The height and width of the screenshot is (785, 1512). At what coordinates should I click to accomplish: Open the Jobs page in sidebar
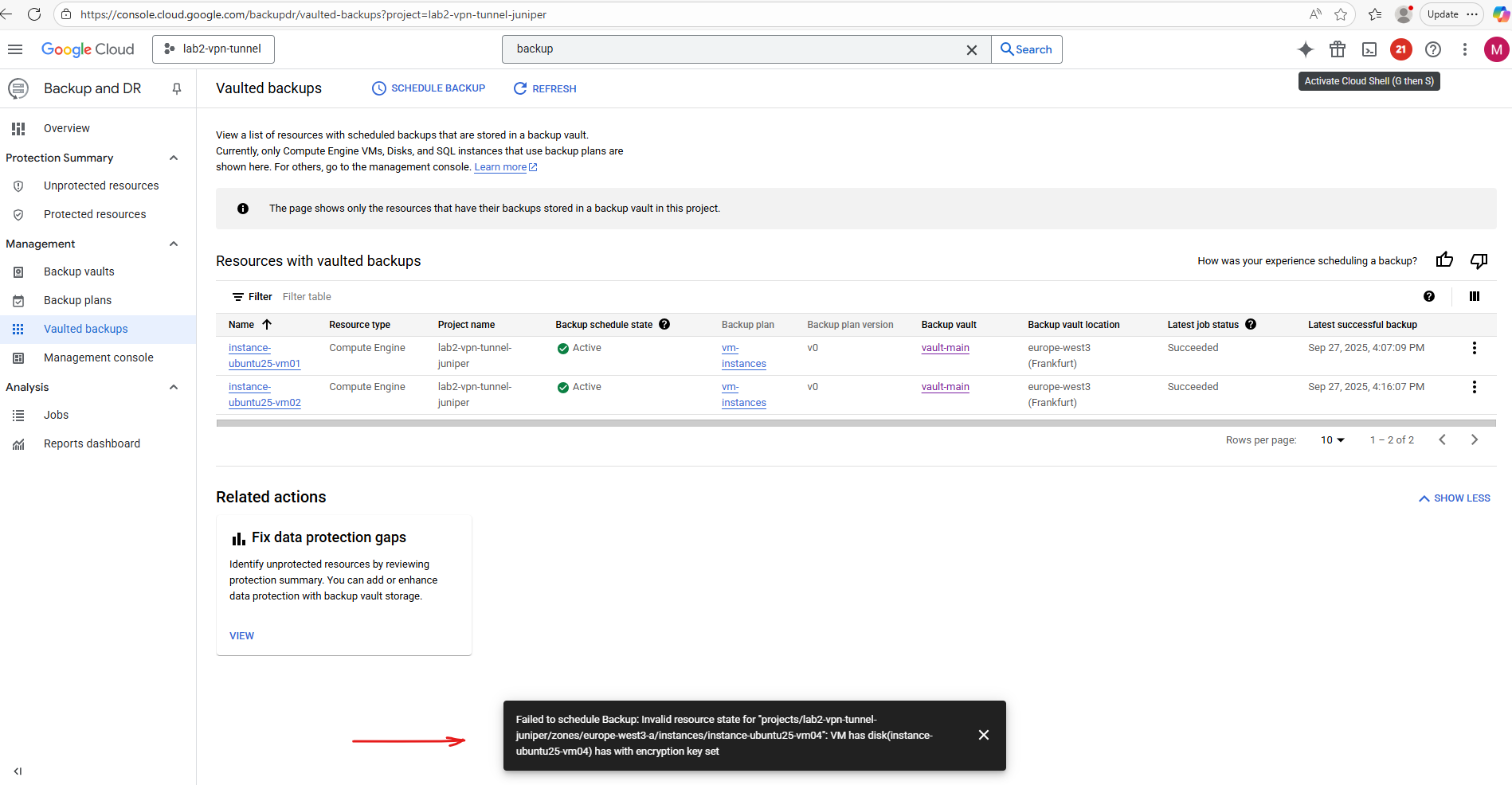click(56, 415)
